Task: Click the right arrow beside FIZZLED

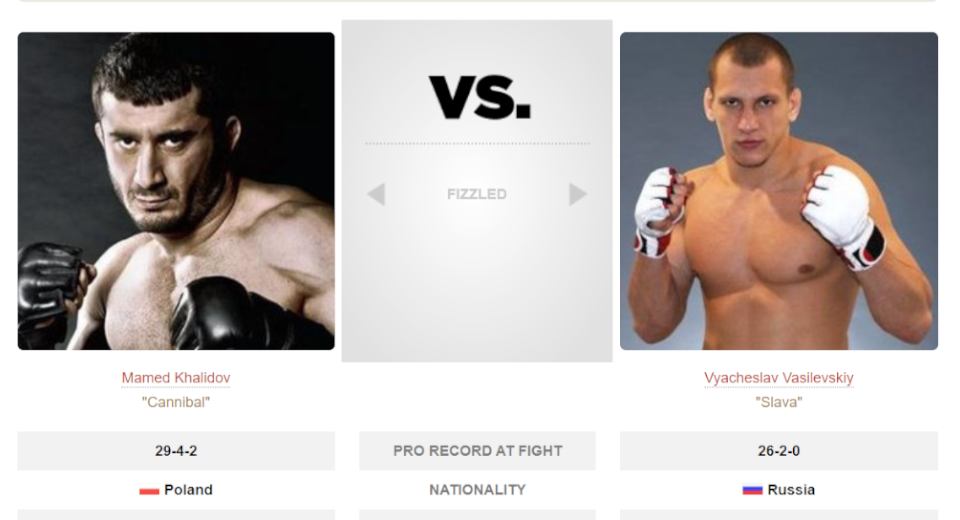Action: [577, 194]
